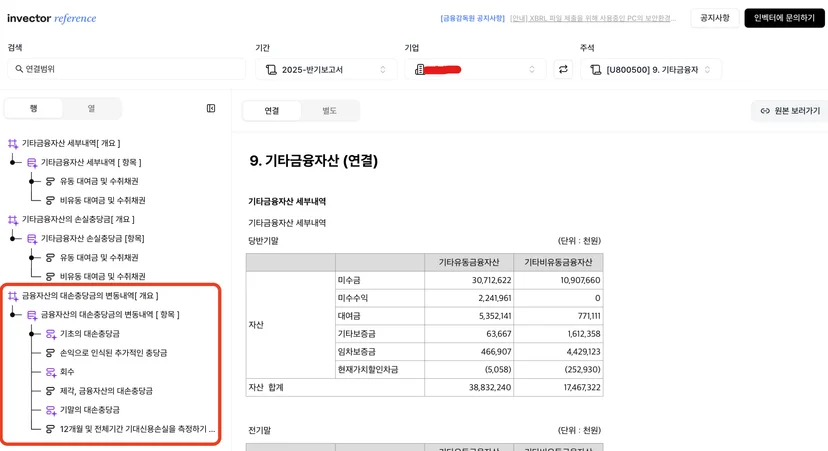Switch to the 행 tab
Viewport: 828px width, 451px height.
[x=33, y=108]
